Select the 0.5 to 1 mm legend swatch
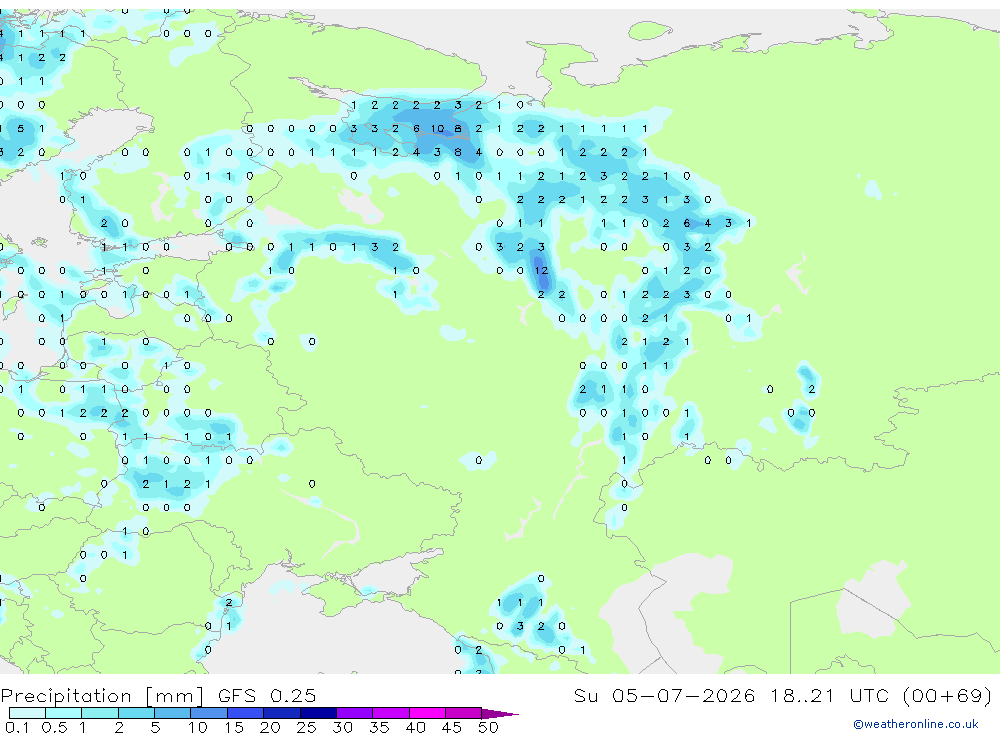The height and width of the screenshot is (733, 1000). 64,713
